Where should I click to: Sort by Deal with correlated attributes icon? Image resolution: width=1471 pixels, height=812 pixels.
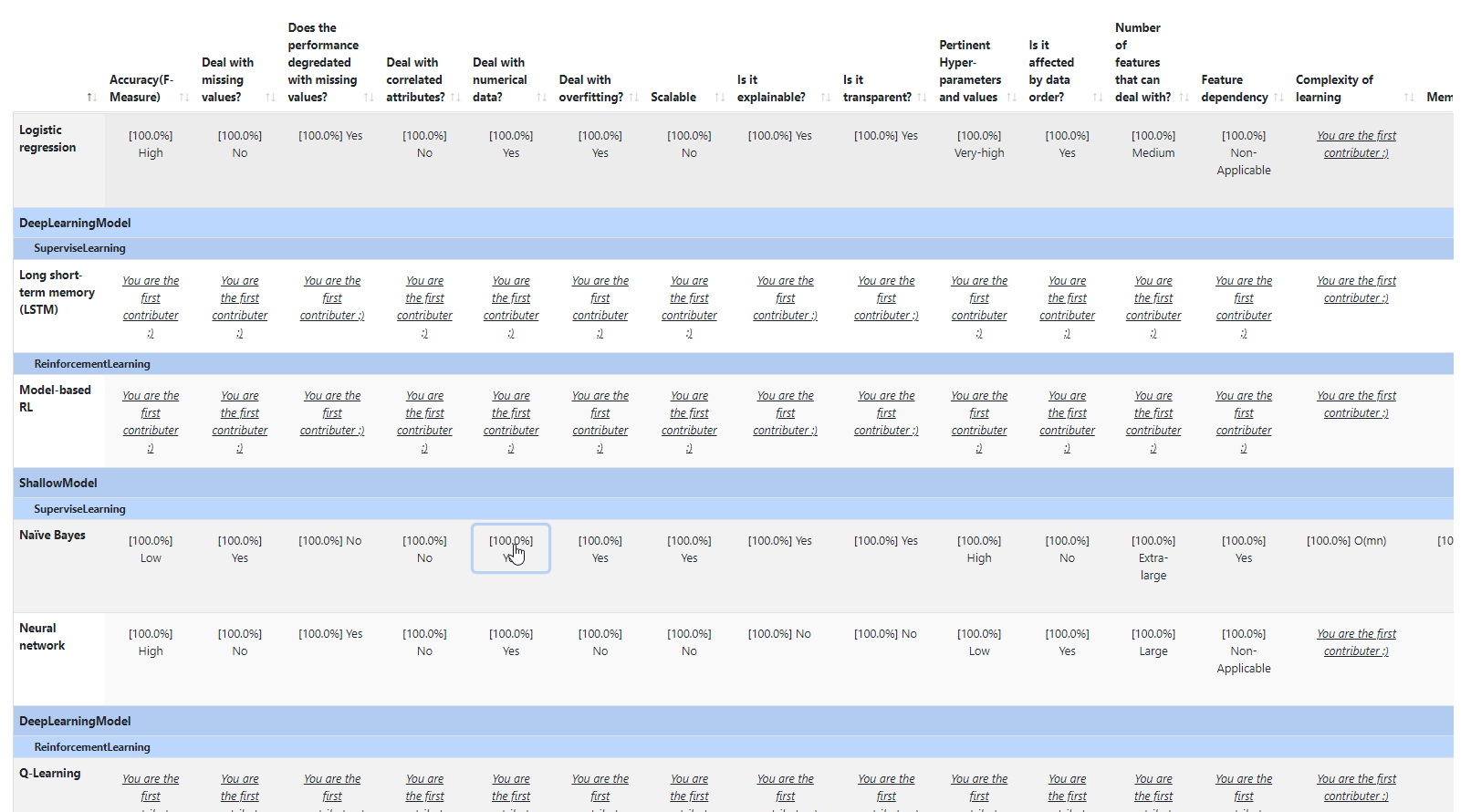click(x=455, y=98)
